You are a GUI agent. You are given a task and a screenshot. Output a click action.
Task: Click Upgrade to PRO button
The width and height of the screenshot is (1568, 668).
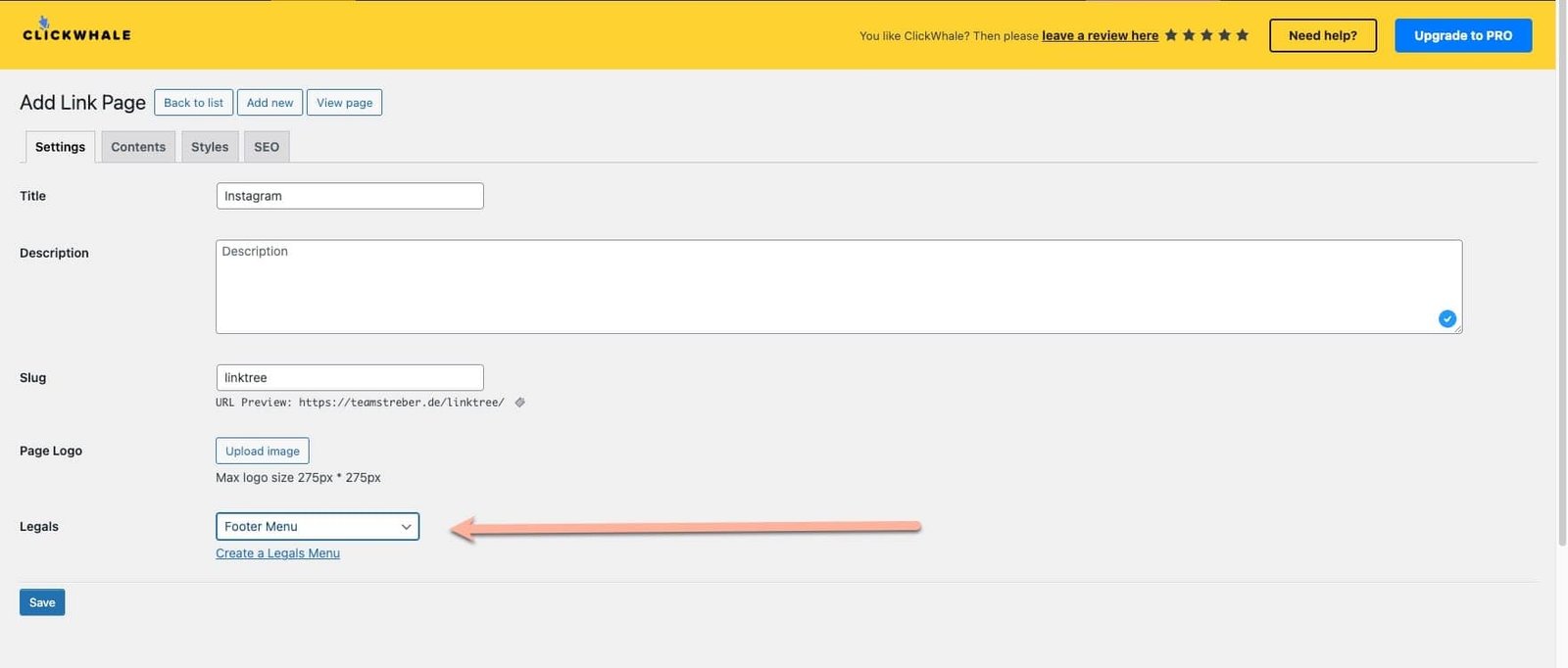(x=1462, y=35)
